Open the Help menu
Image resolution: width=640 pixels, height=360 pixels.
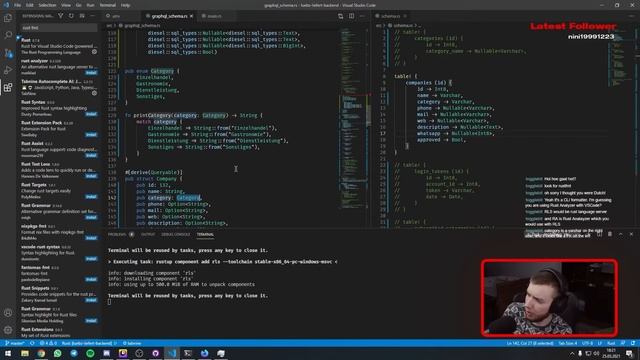coord(125,5)
